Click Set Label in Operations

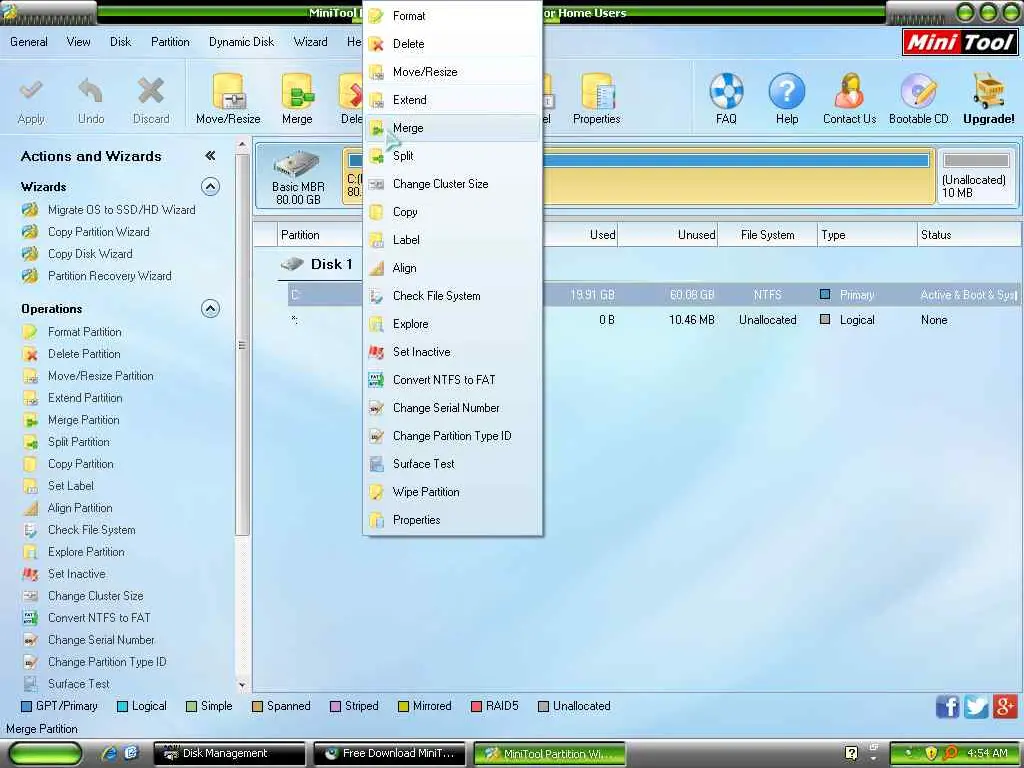click(71, 486)
